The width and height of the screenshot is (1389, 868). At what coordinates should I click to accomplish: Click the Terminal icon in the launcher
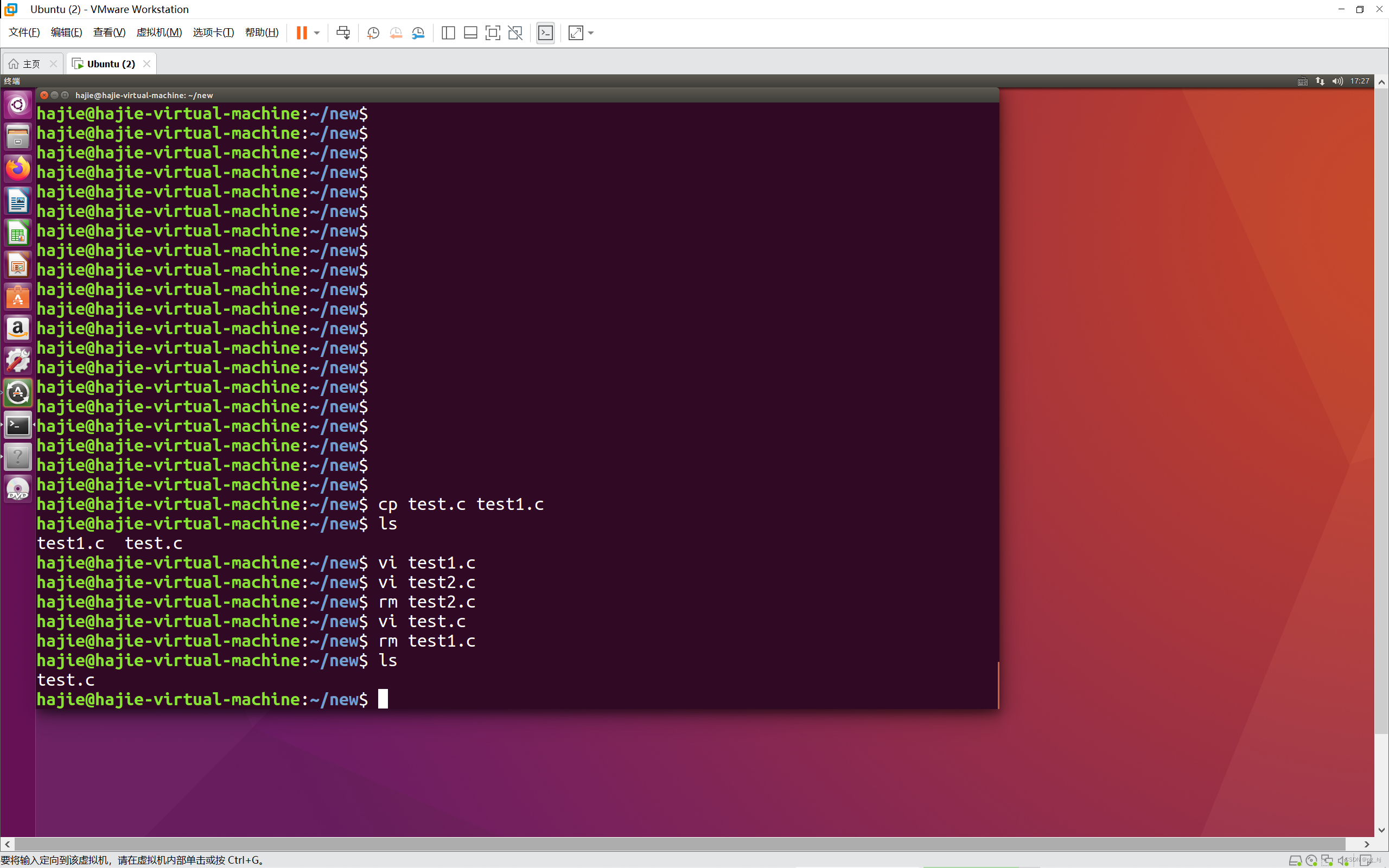point(18,425)
